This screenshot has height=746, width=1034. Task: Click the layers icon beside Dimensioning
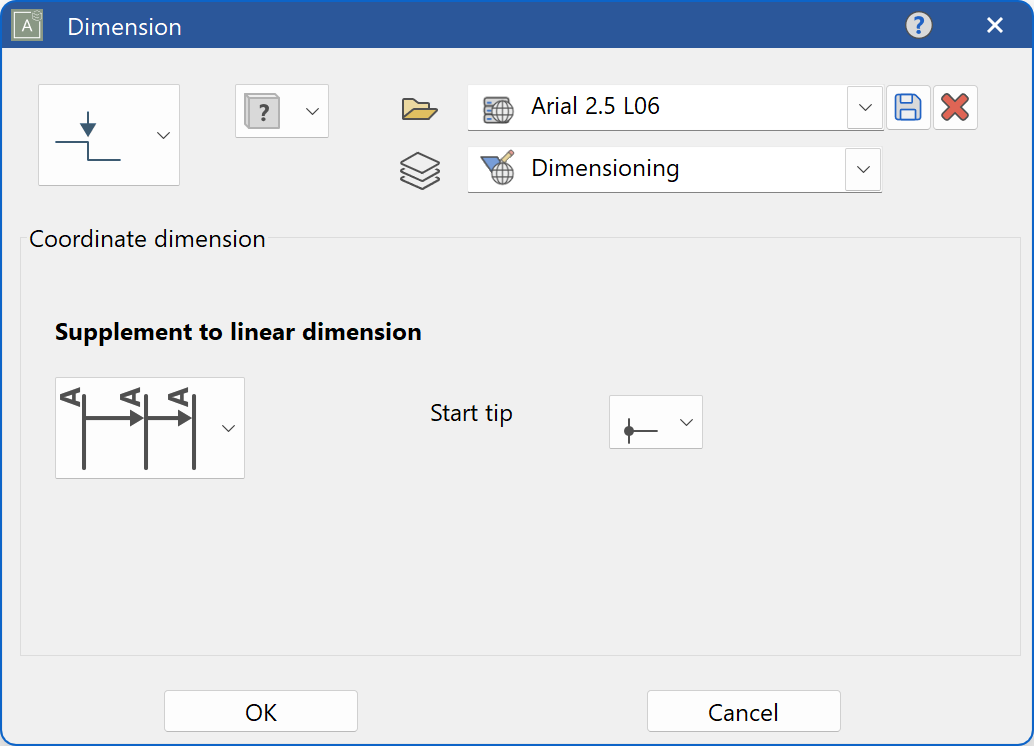click(419, 169)
